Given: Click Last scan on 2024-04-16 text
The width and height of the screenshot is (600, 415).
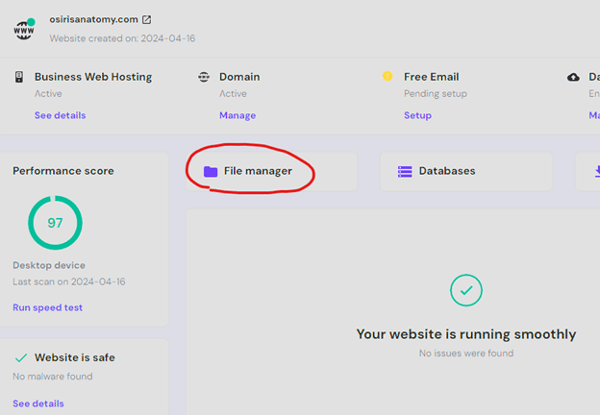Looking at the screenshot, I should point(69,282).
